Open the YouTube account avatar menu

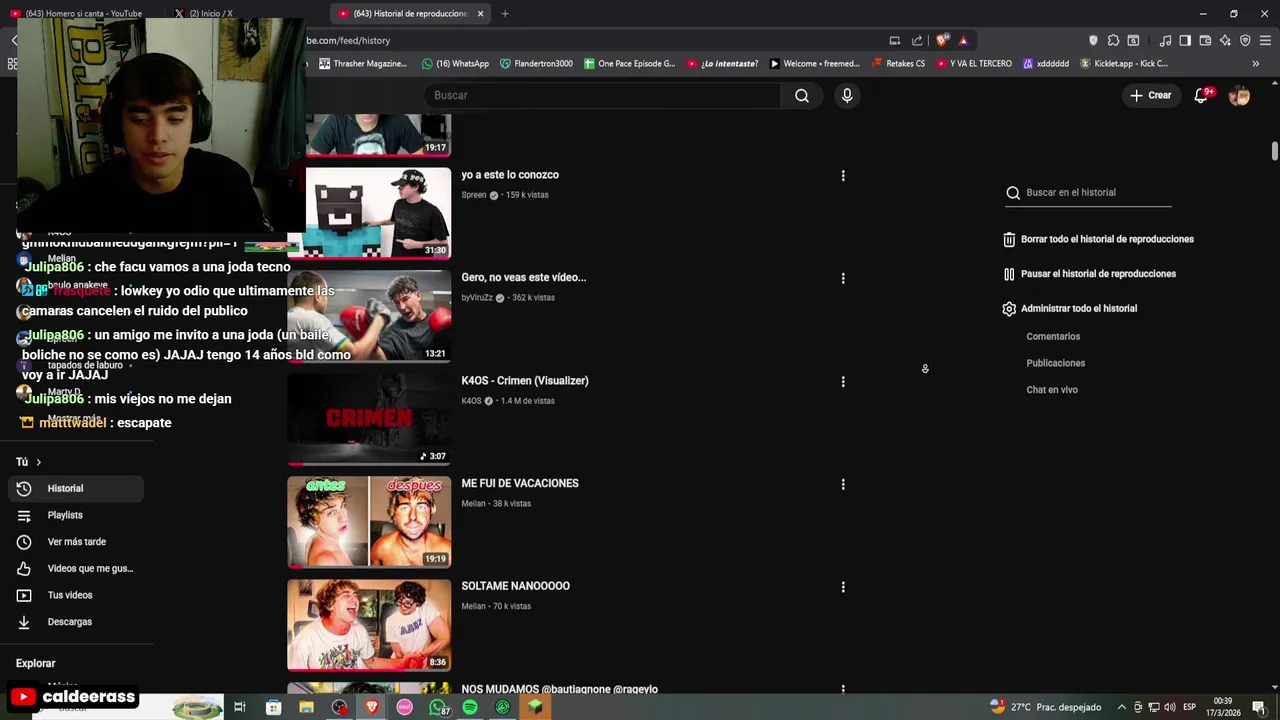[x=1239, y=95]
